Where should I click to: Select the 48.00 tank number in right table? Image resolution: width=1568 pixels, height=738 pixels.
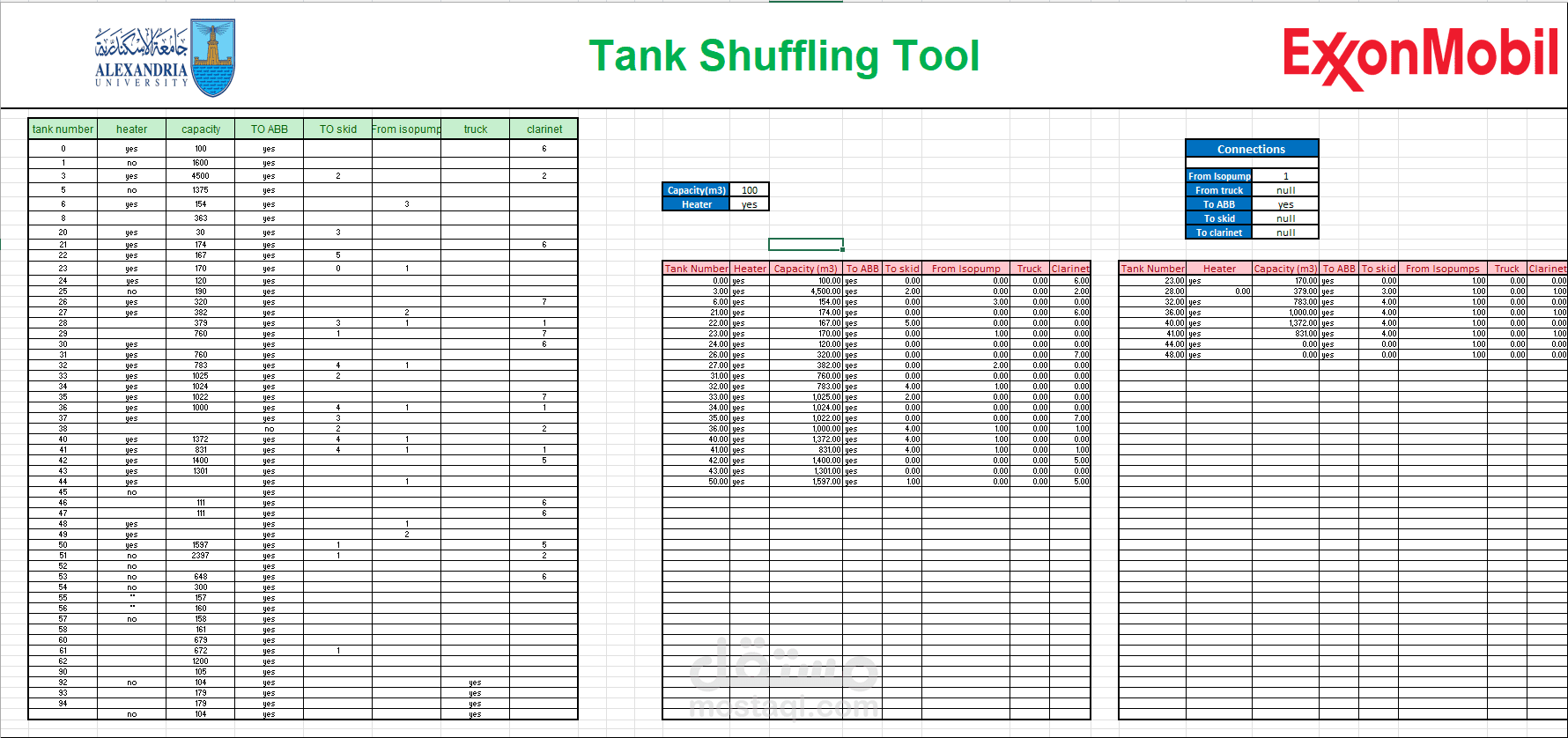(x=1152, y=355)
